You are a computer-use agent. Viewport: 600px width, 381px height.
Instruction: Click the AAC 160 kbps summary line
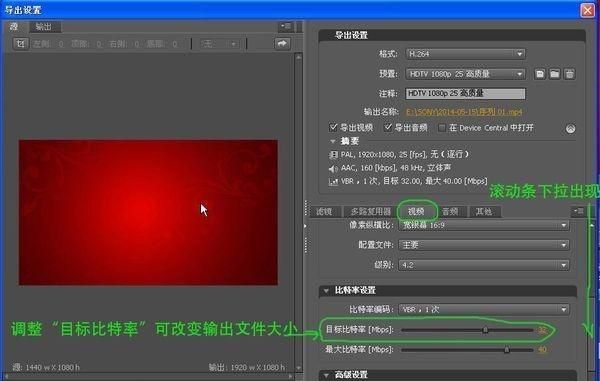click(x=396, y=168)
